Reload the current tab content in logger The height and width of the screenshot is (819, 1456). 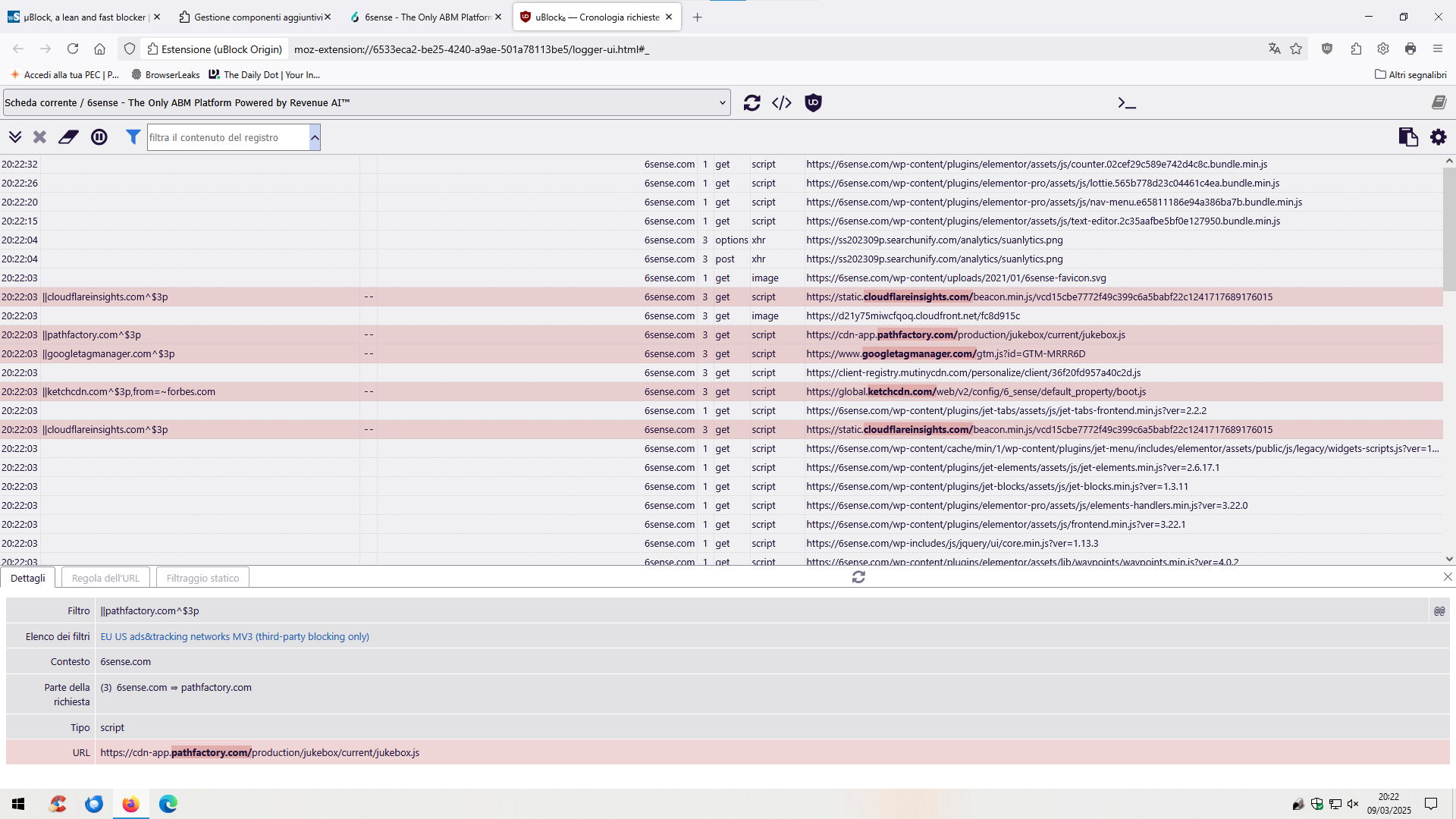coord(752,103)
